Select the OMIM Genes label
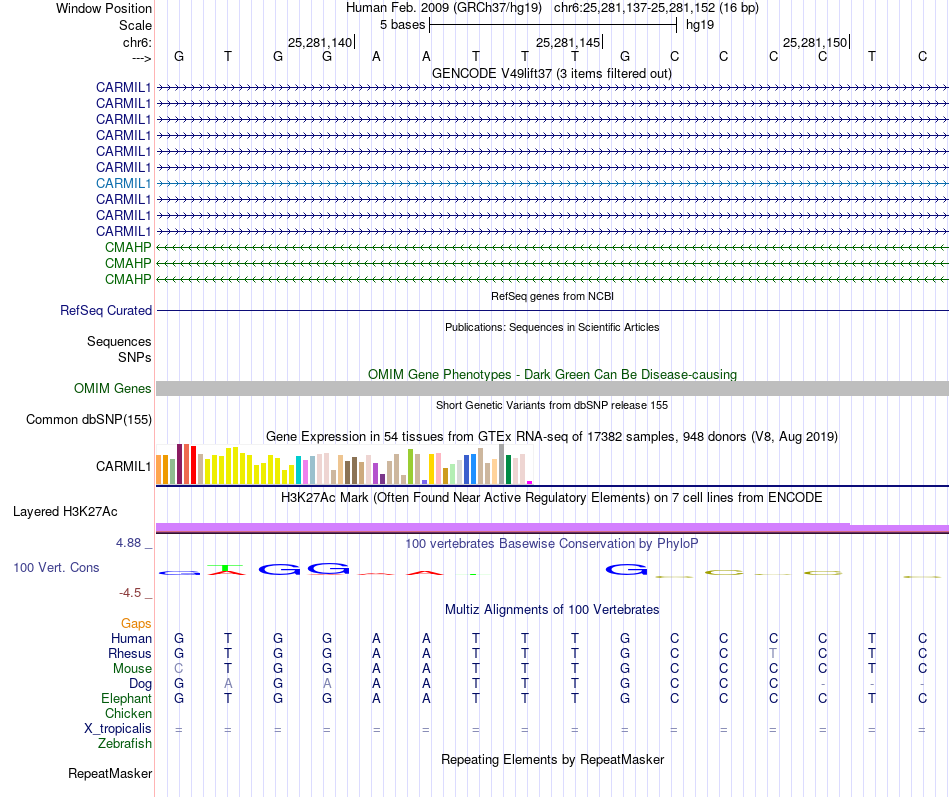Screen dimensions: 950x797 click(x=112, y=388)
